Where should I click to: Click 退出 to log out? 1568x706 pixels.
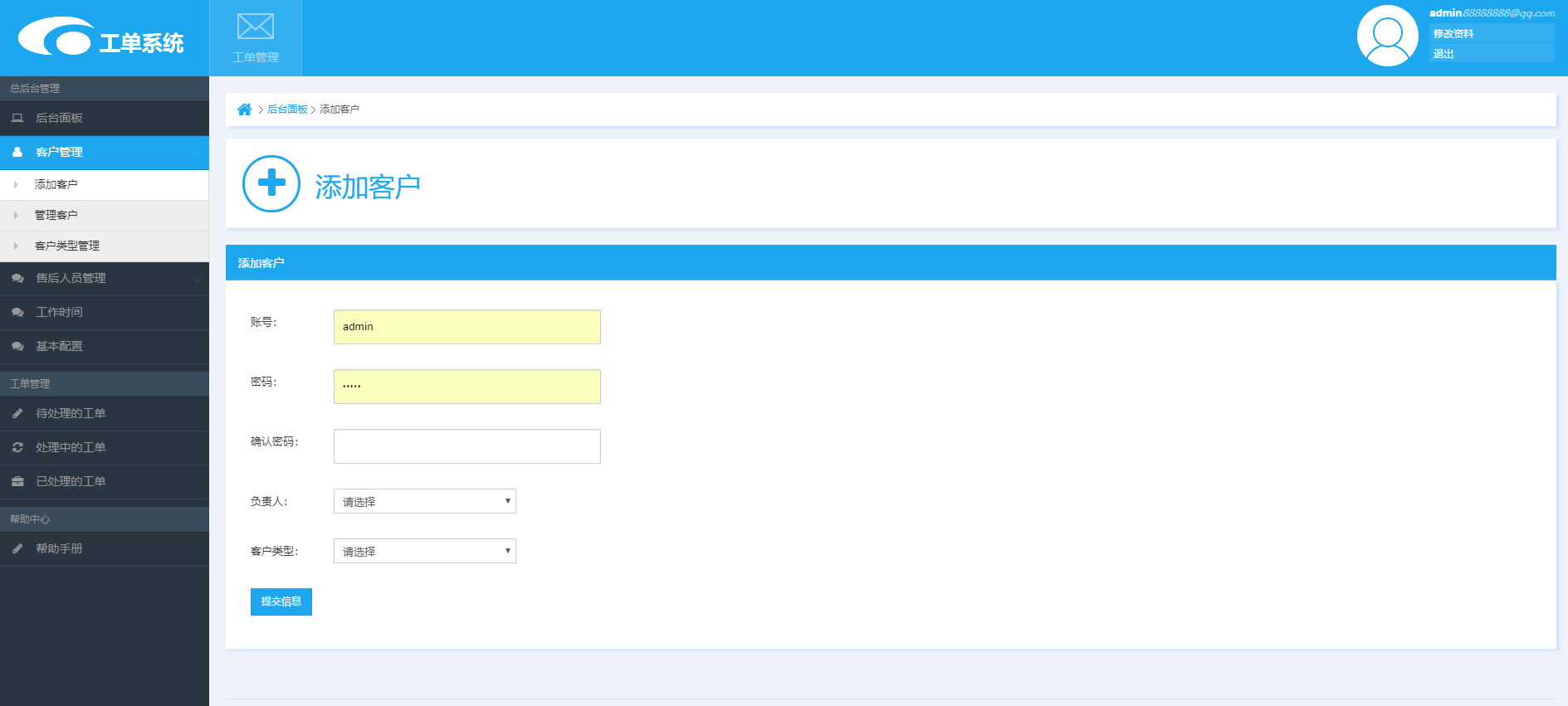coord(1443,54)
